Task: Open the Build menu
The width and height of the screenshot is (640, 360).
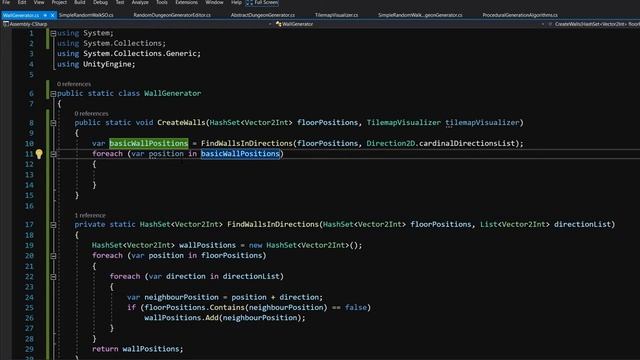Action: pos(80,2)
